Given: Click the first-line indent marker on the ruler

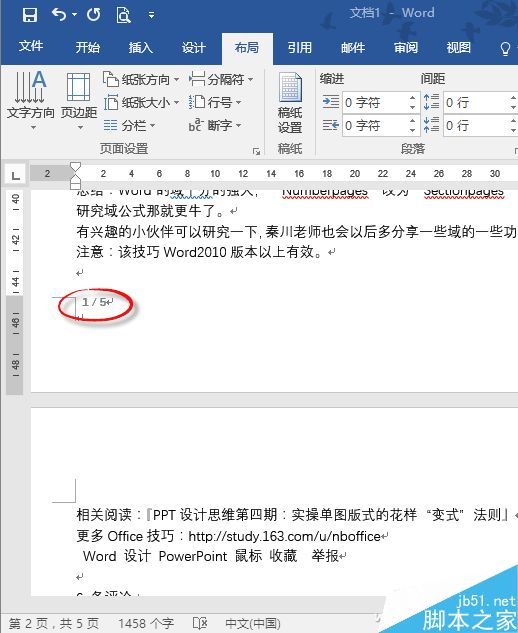Looking at the screenshot, I should click(x=75, y=168).
